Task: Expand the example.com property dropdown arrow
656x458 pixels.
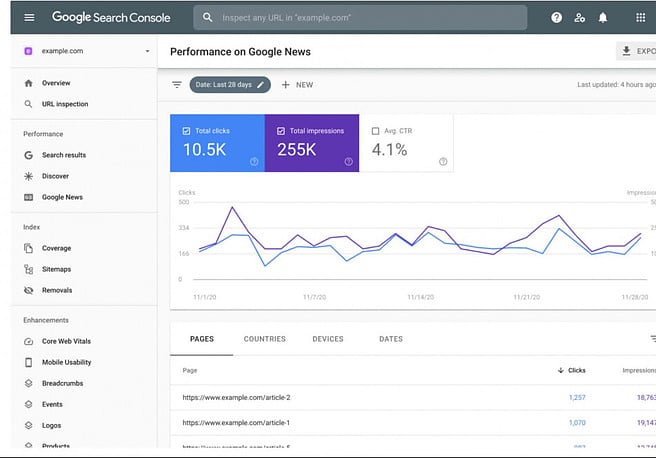Action: (147, 51)
